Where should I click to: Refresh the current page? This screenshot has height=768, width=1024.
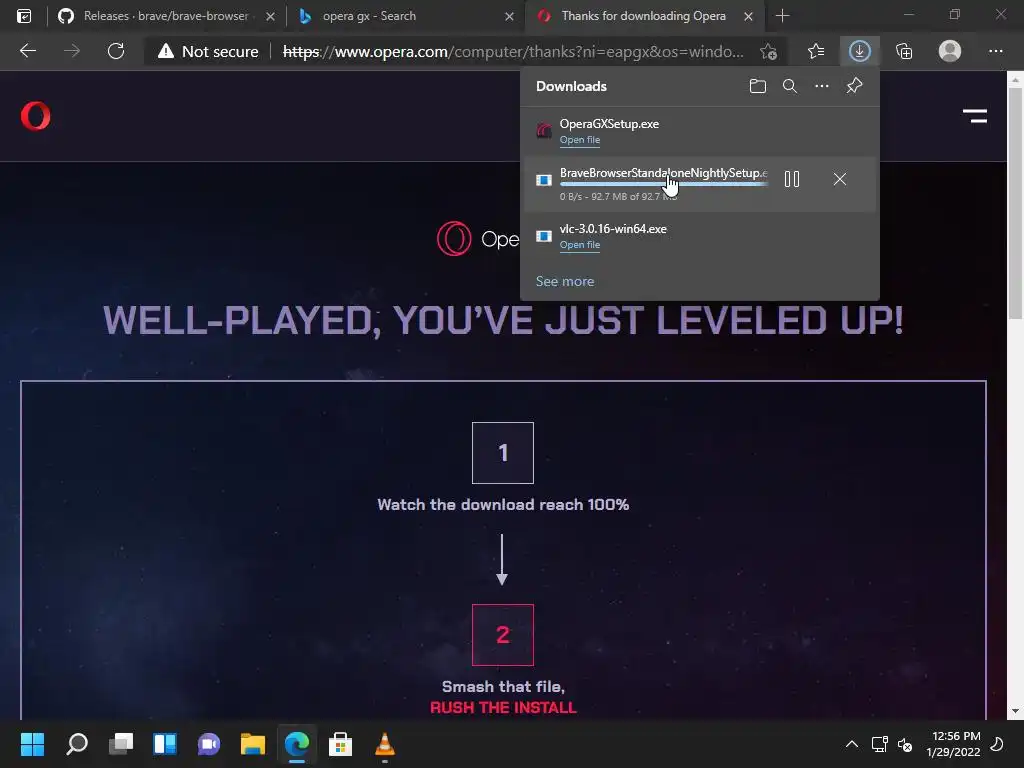coord(116,51)
